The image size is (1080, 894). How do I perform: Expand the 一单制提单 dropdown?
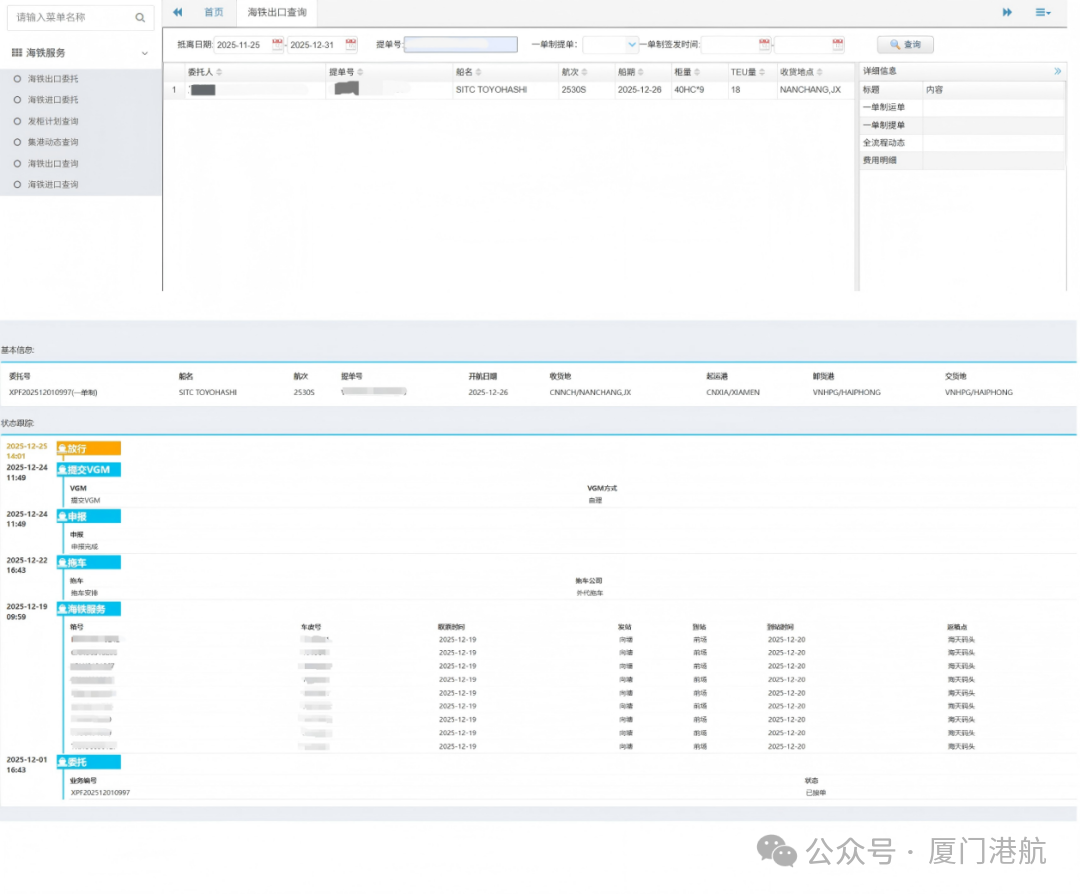pos(631,44)
